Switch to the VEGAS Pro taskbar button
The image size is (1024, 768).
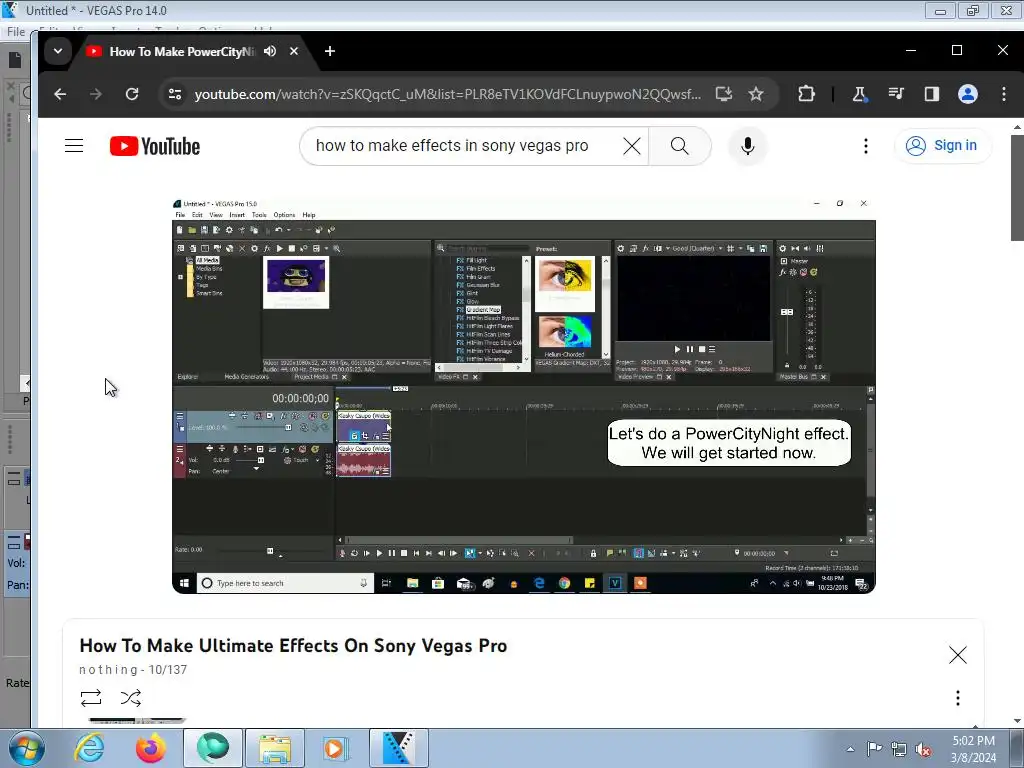coord(398,748)
